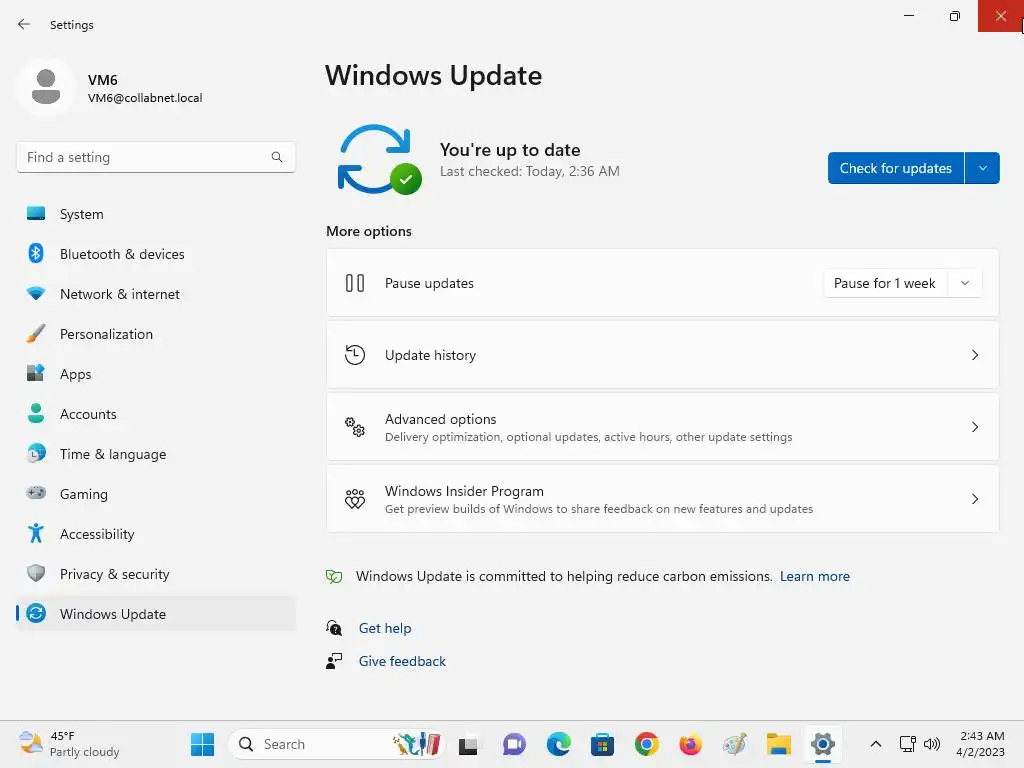The width and height of the screenshot is (1024, 768).
Task: Open Firefox from the taskbar
Action: pos(690,744)
